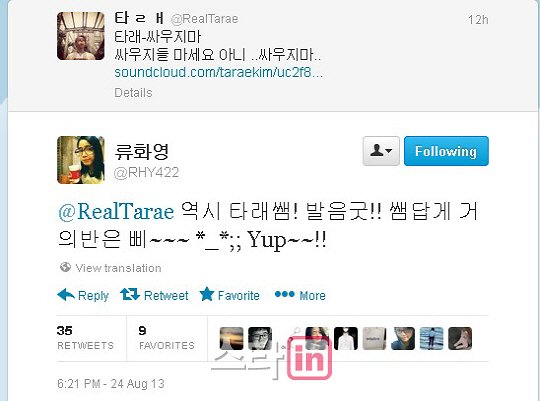
Task: Click the last retweeter avatar on the right
Action: pos(460,338)
